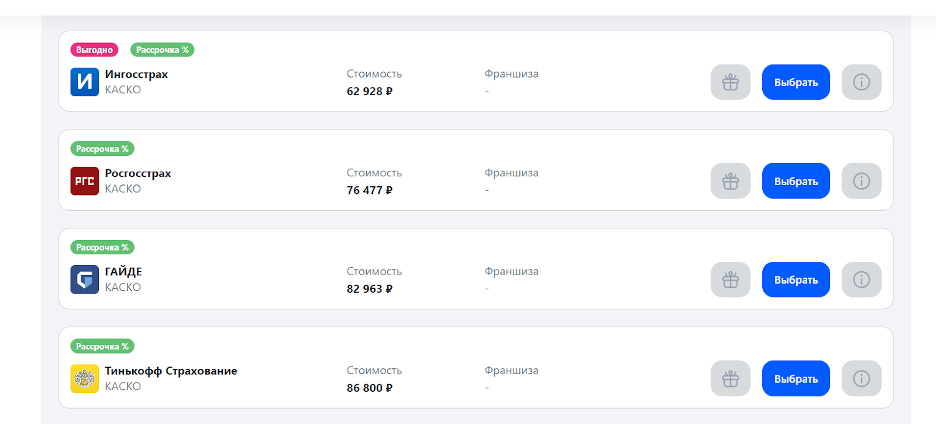
Task: Click the yellow Тинькофф logo
Action: pyautogui.click(x=84, y=379)
